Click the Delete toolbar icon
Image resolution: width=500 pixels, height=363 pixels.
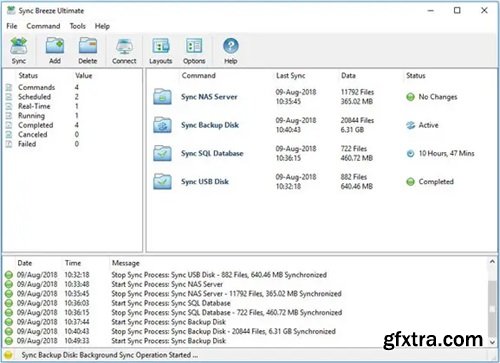(88, 46)
